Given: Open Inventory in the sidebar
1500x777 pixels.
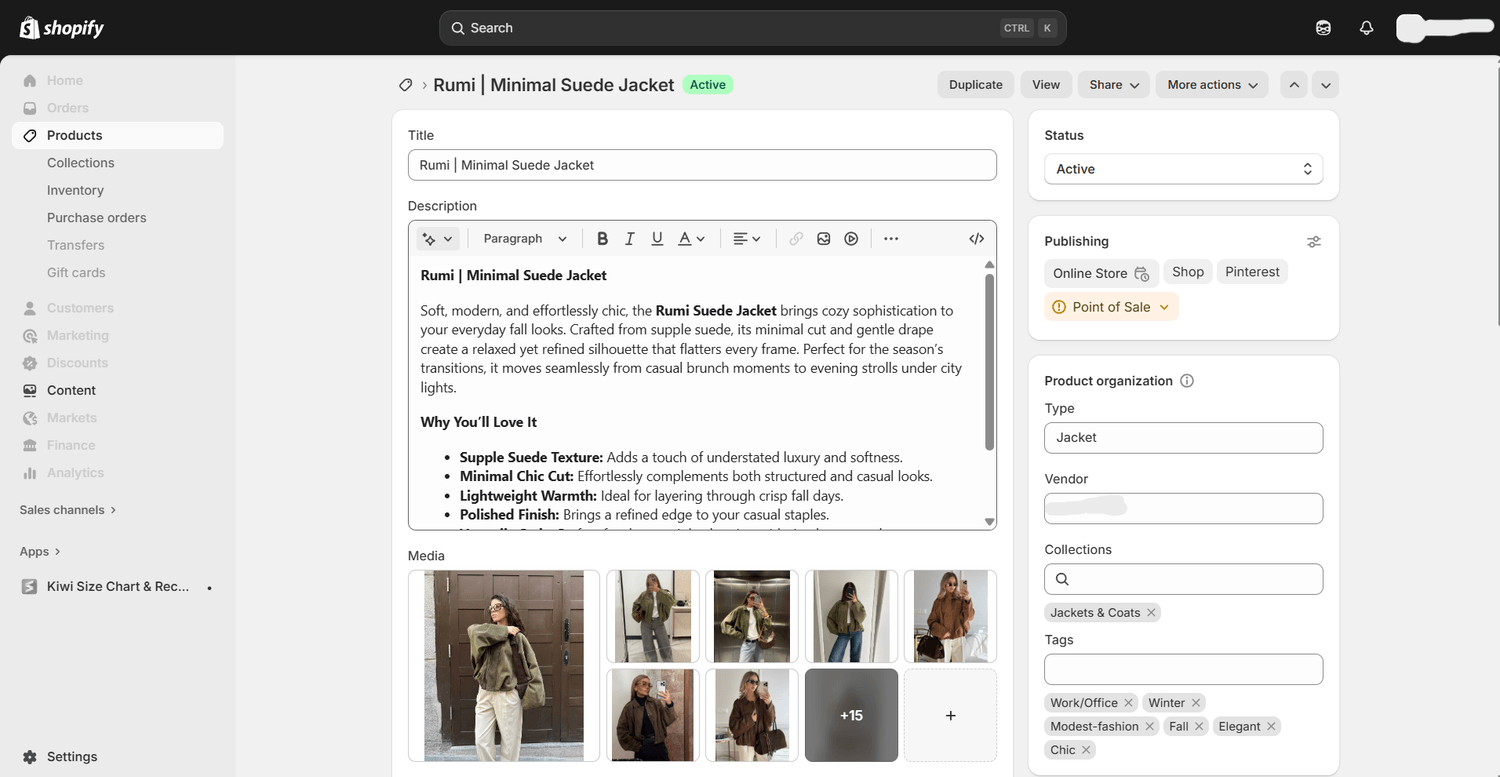Looking at the screenshot, I should 75,190.
